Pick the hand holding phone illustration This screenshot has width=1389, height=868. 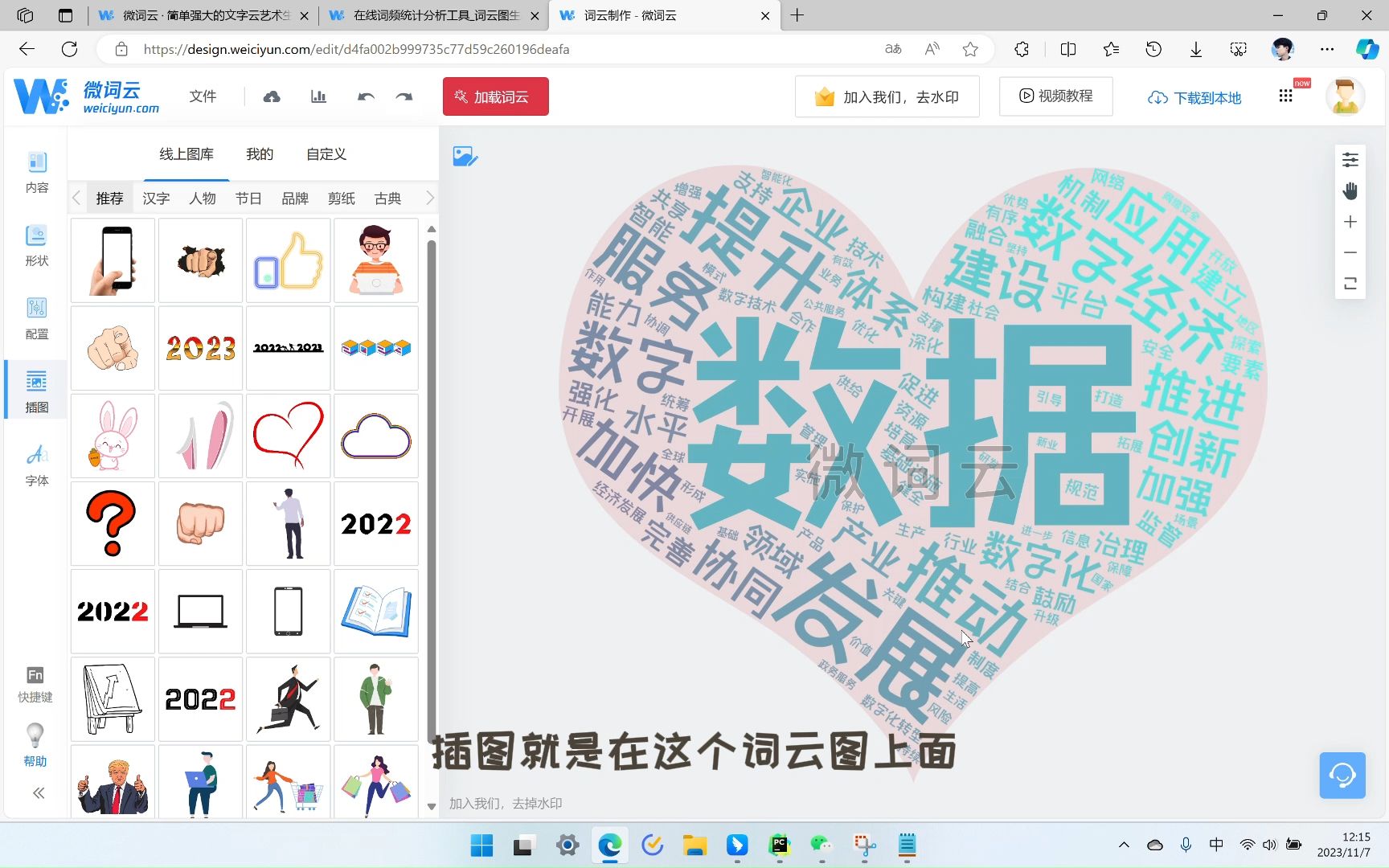(x=113, y=260)
